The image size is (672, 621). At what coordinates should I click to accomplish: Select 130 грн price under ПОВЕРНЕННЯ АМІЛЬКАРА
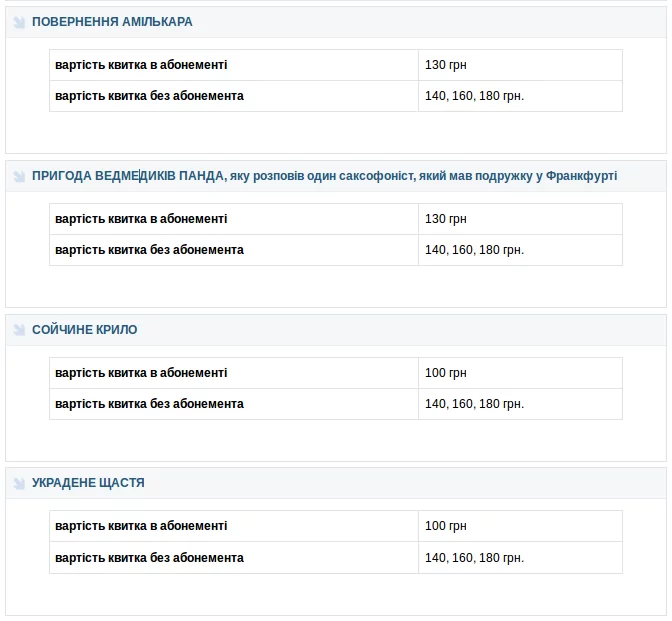(446, 65)
